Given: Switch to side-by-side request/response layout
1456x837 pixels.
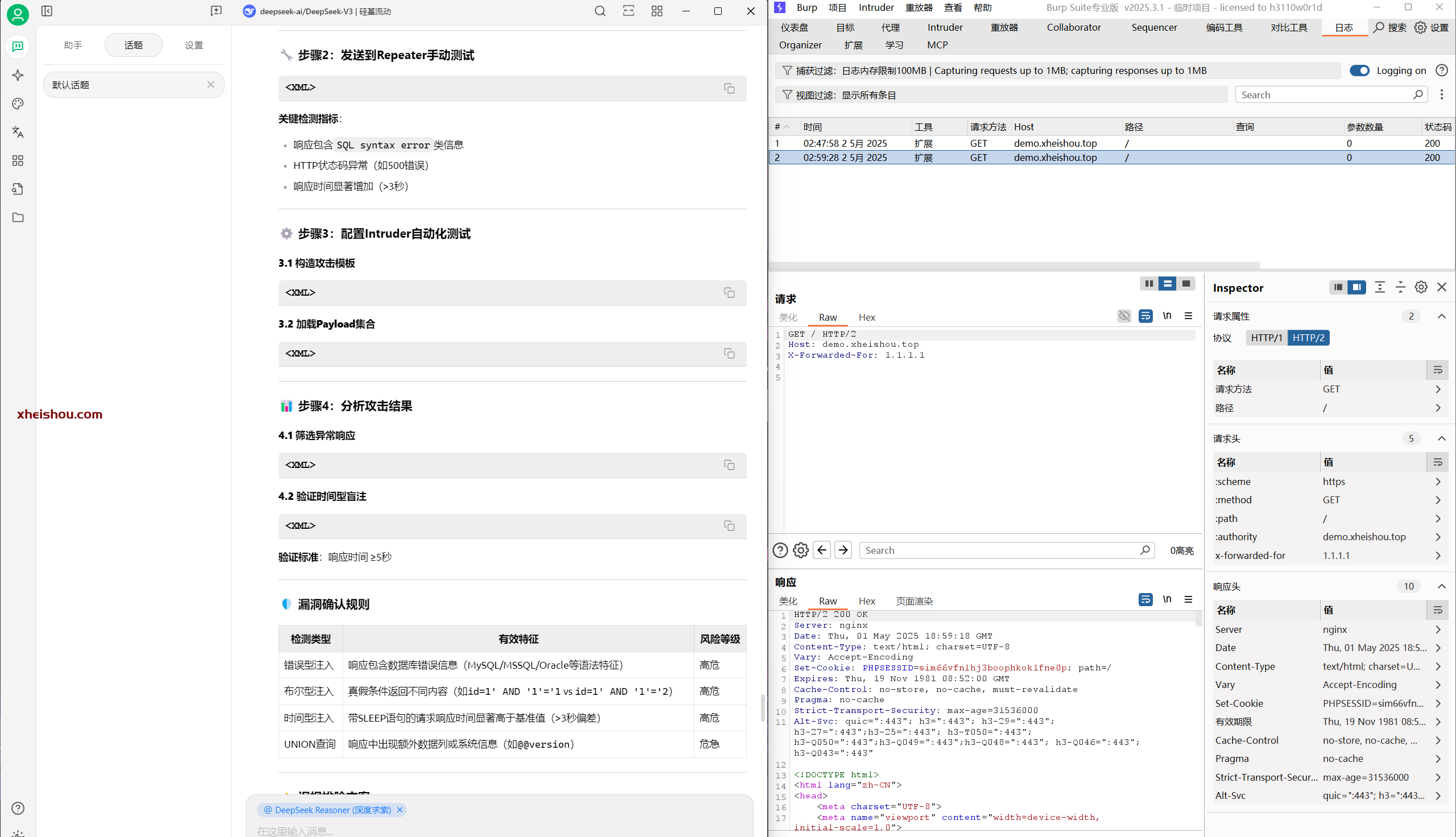Looking at the screenshot, I should click(1148, 283).
